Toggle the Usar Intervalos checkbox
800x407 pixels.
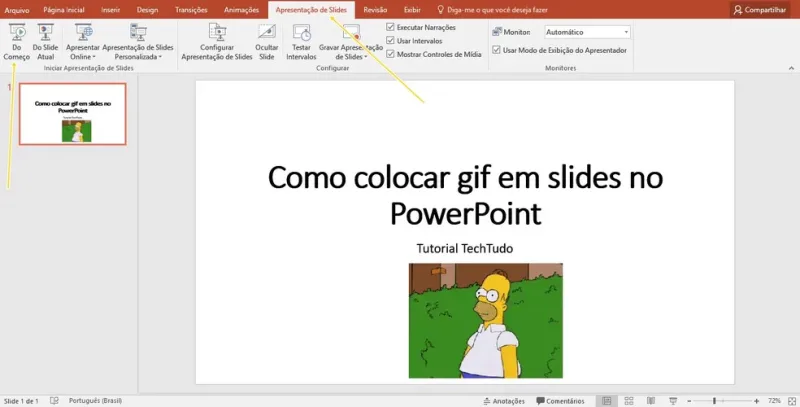pyautogui.click(x=390, y=40)
